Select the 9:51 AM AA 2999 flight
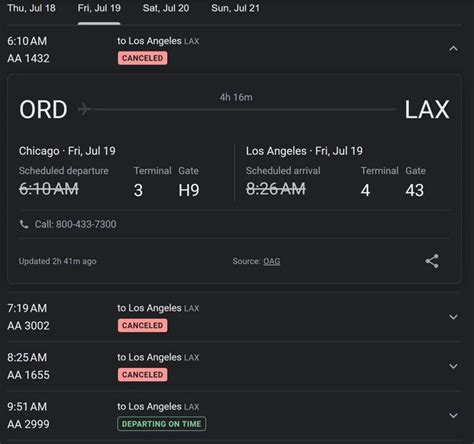Image resolution: width=474 pixels, height=444 pixels. (x=234, y=415)
